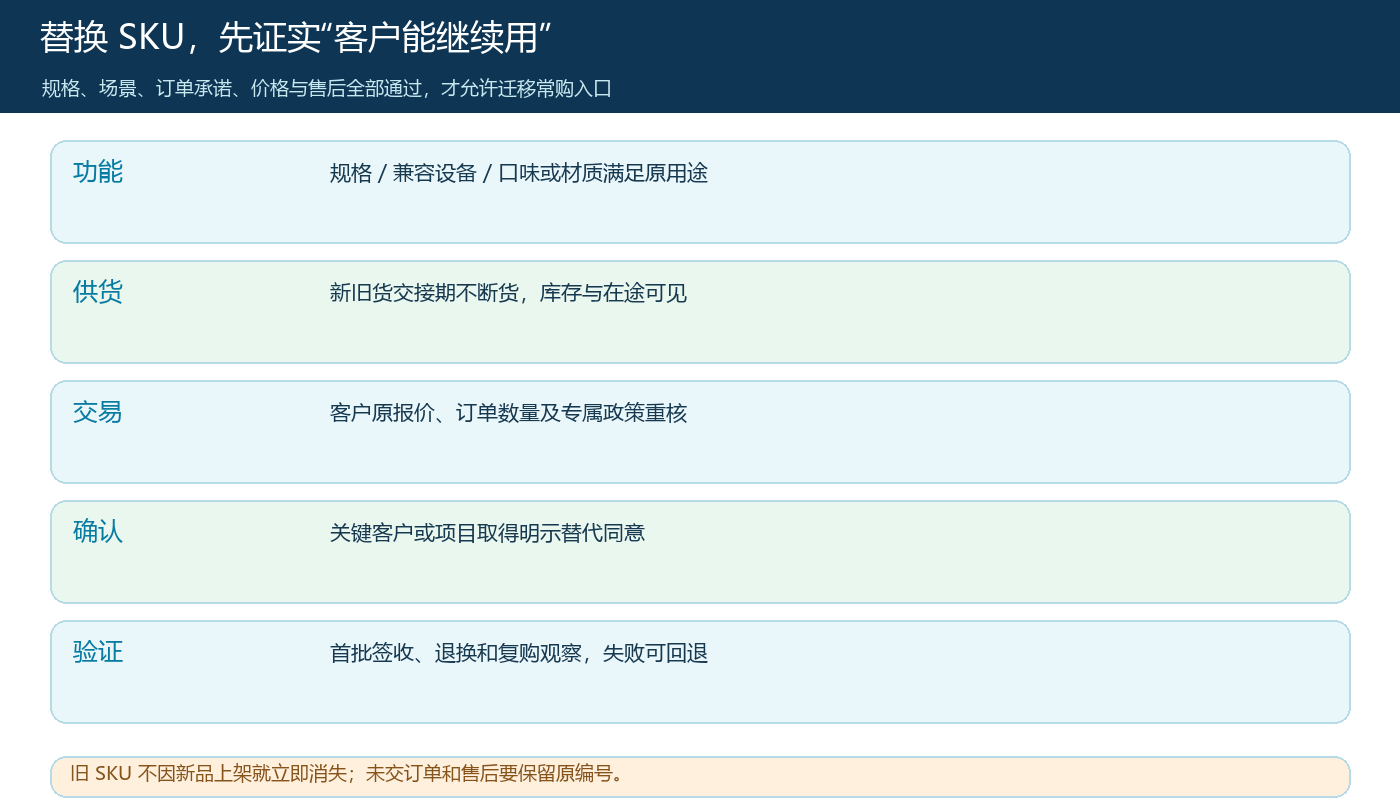
Task: Click the 交易 card heading
Action: tap(98, 412)
